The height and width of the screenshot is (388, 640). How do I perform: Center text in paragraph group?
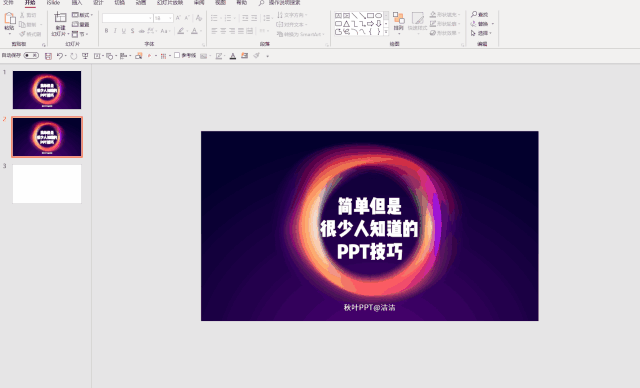(x=223, y=31)
